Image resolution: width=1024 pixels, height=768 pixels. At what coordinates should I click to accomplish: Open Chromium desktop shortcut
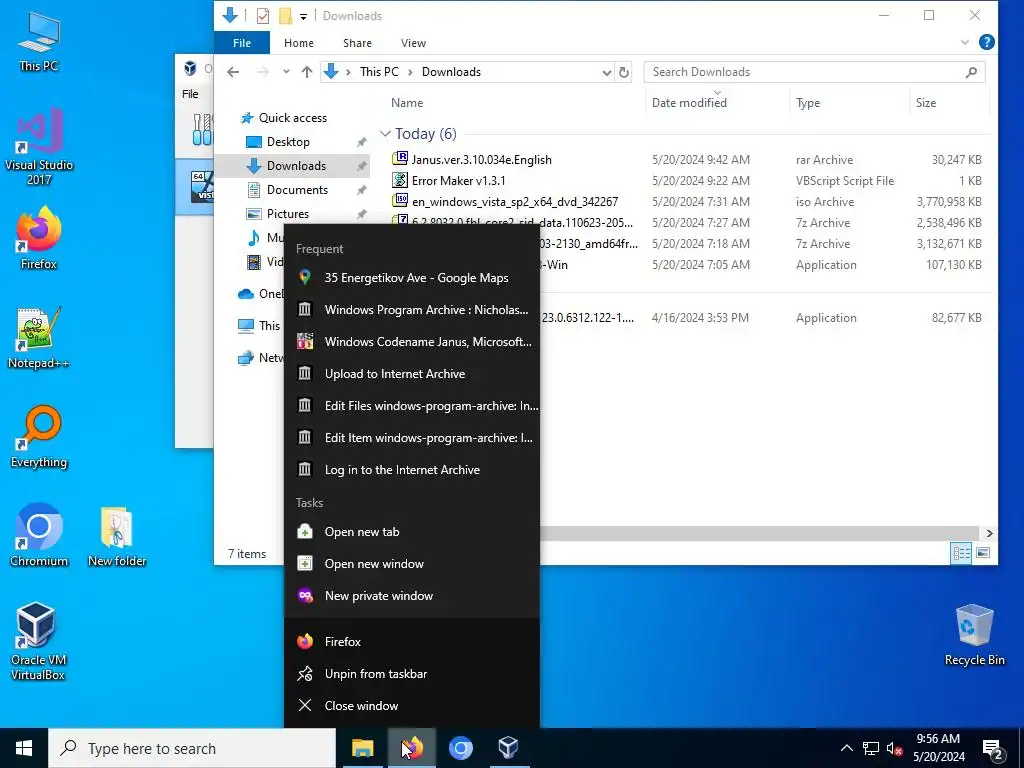pos(39,536)
